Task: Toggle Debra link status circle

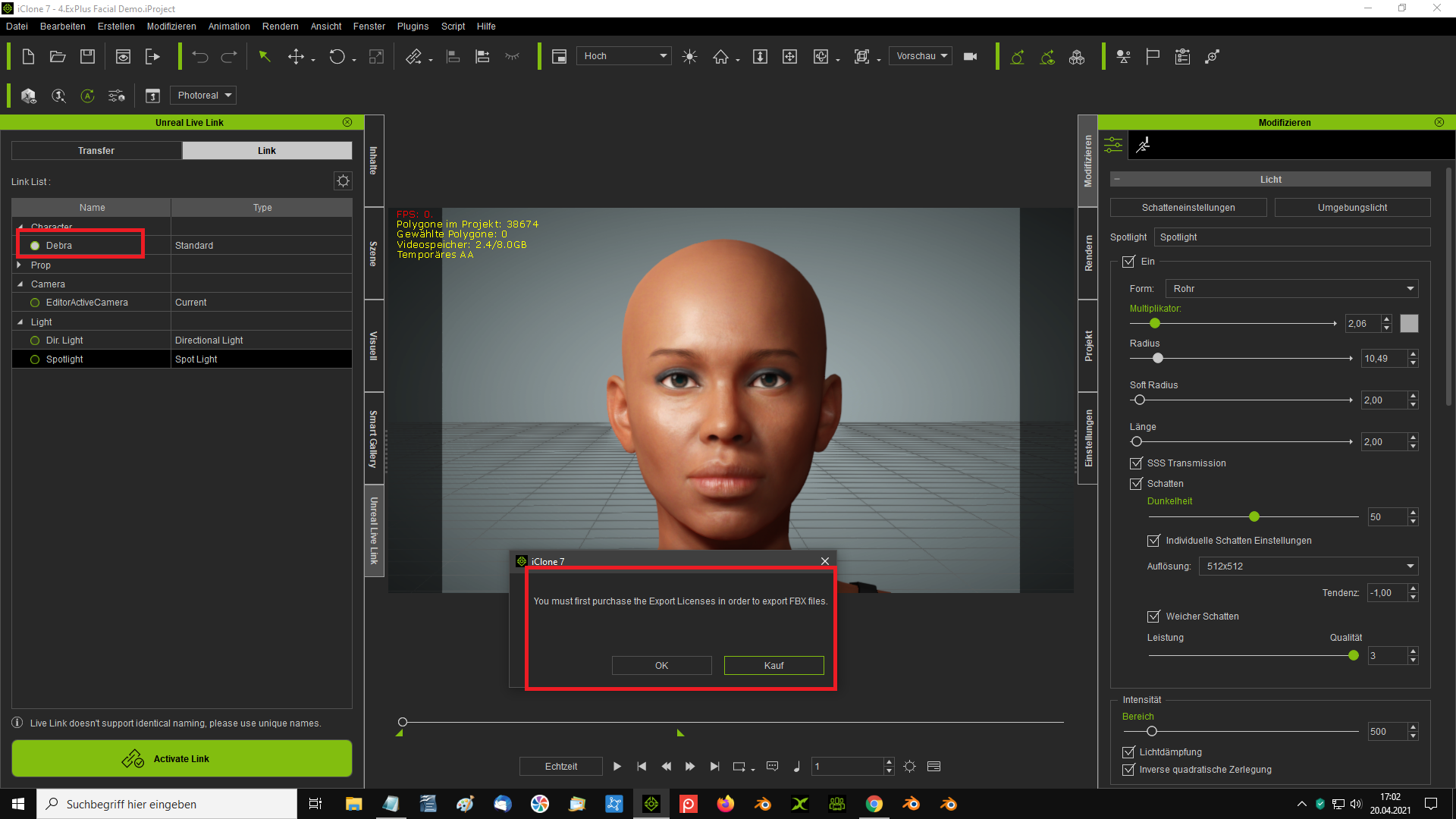Action: point(35,246)
